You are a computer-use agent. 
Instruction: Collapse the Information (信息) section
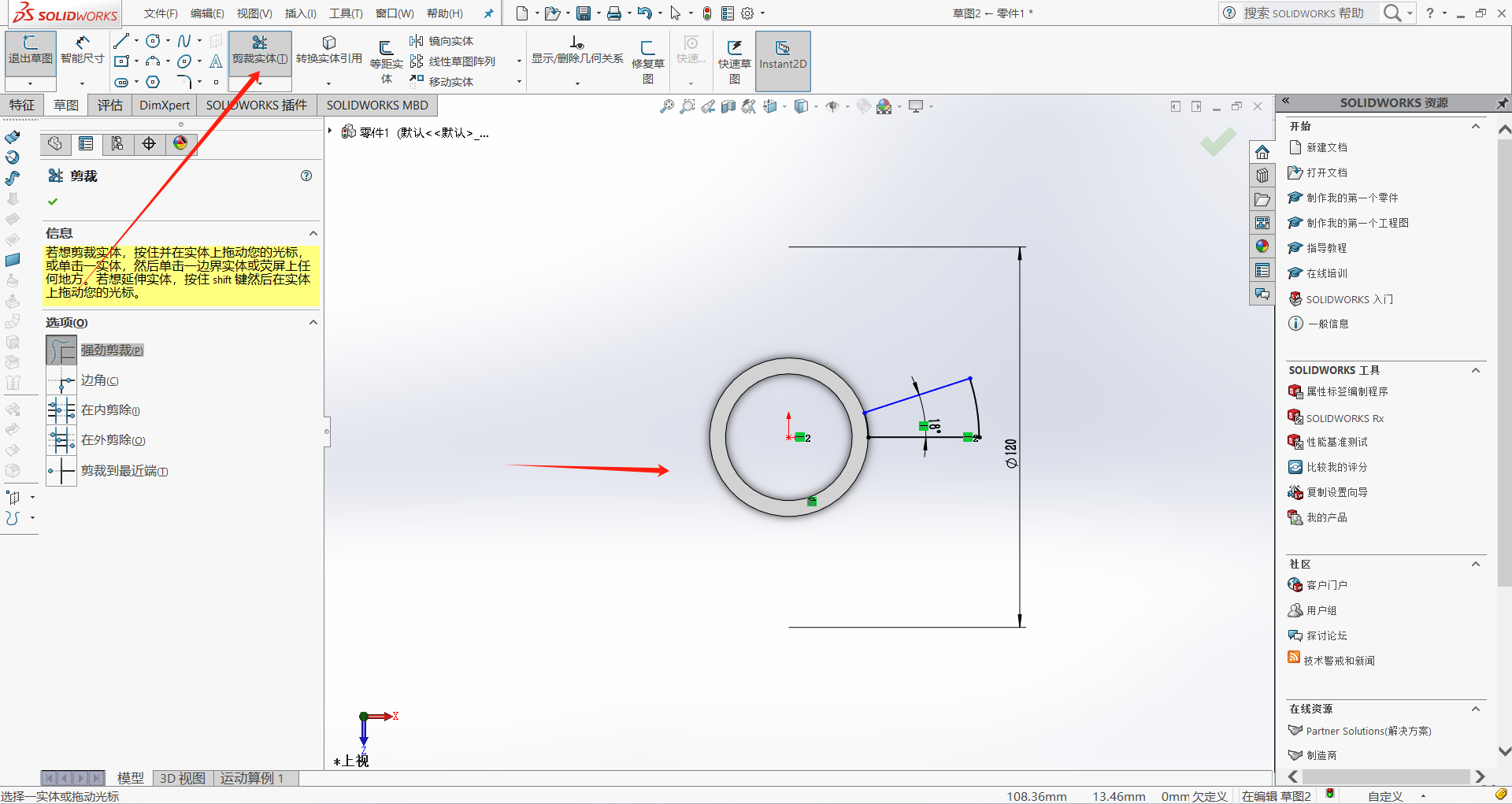click(x=313, y=233)
